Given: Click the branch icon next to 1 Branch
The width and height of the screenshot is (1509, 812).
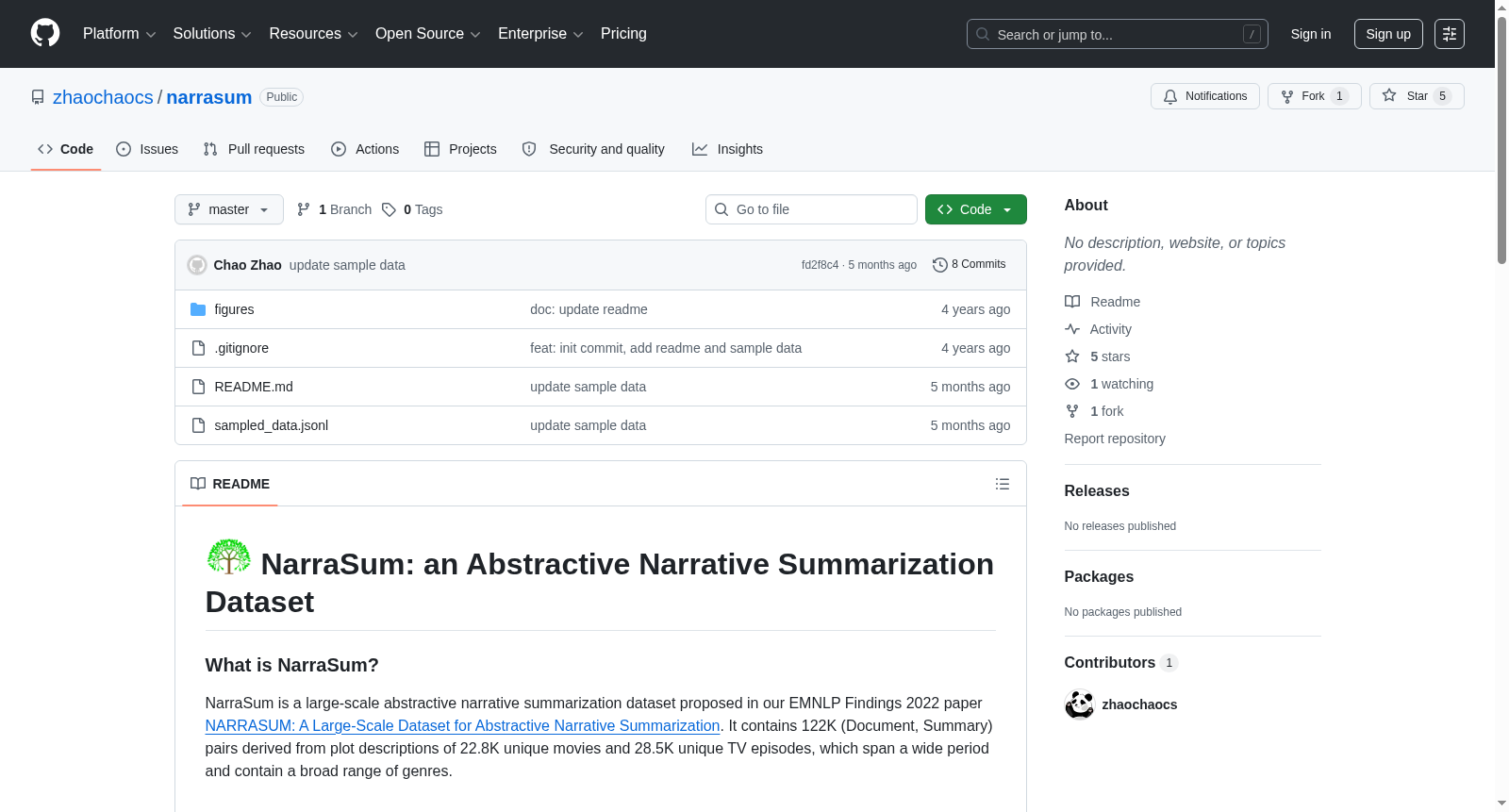Looking at the screenshot, I should pyautogui.click(x=304, y=209).
